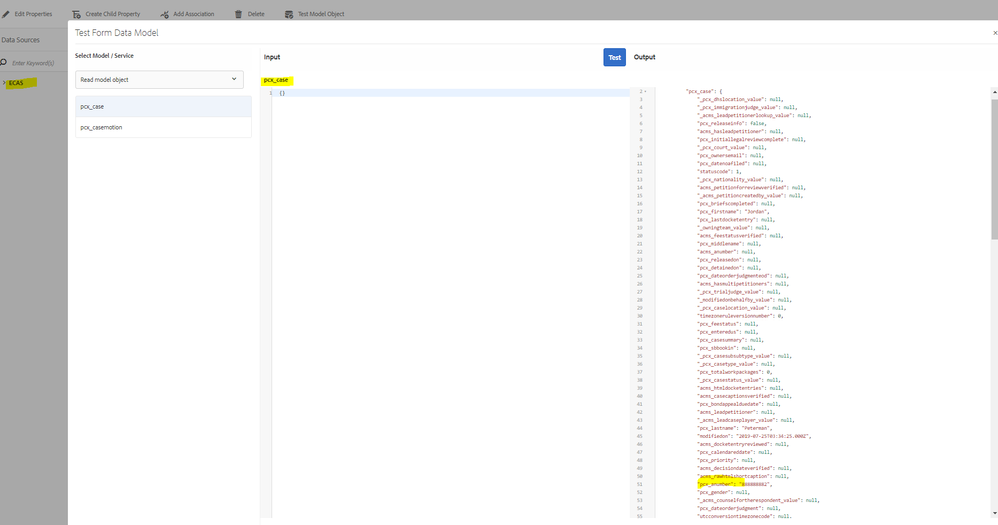Open the Read model object dropdown

click(159, 80)
